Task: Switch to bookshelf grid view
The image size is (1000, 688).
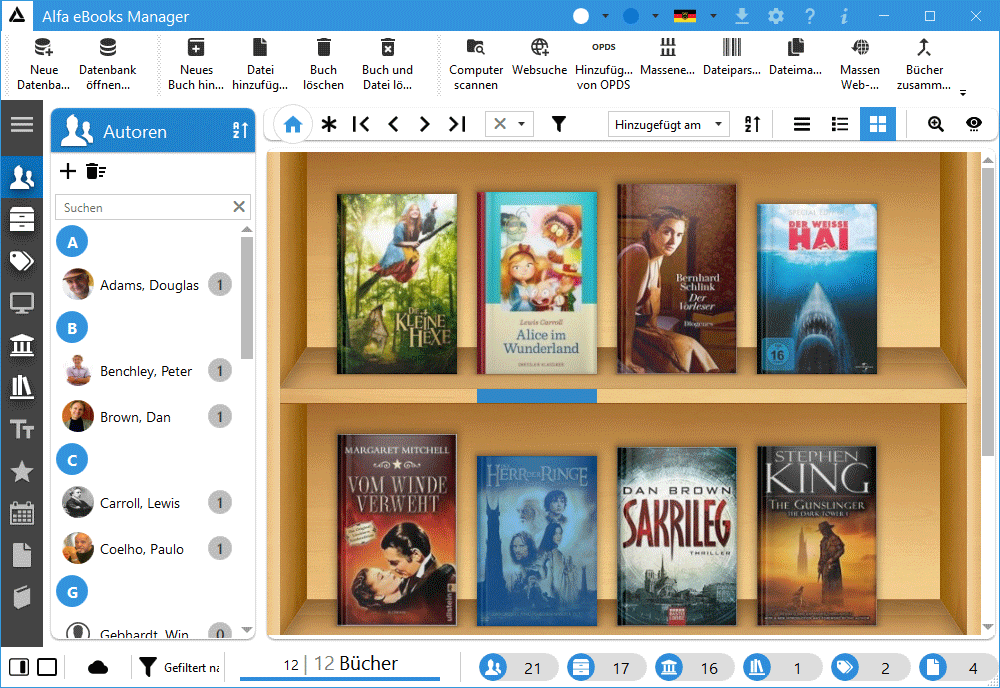Action: 878,124
